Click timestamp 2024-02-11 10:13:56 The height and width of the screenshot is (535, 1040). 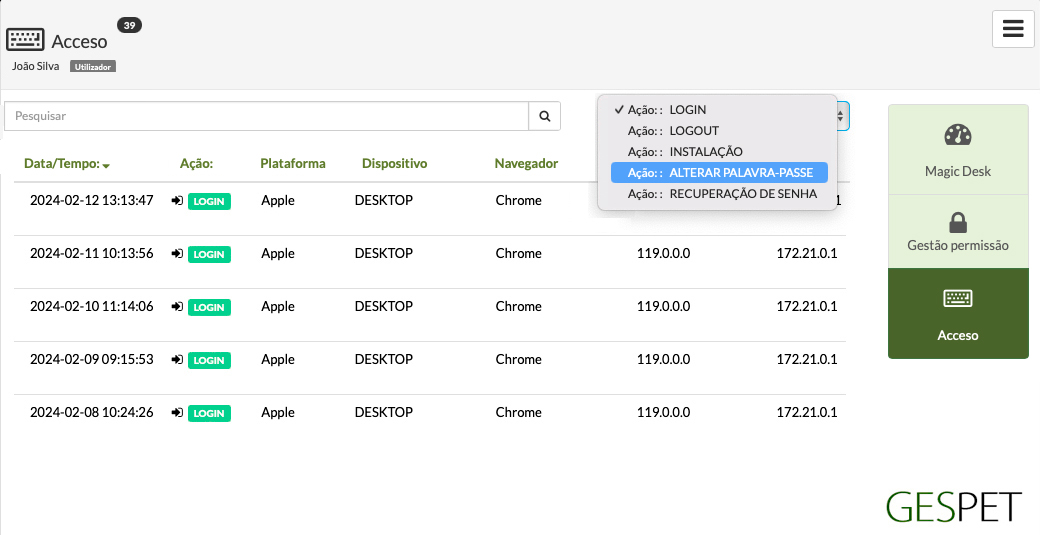coord(92,253)
